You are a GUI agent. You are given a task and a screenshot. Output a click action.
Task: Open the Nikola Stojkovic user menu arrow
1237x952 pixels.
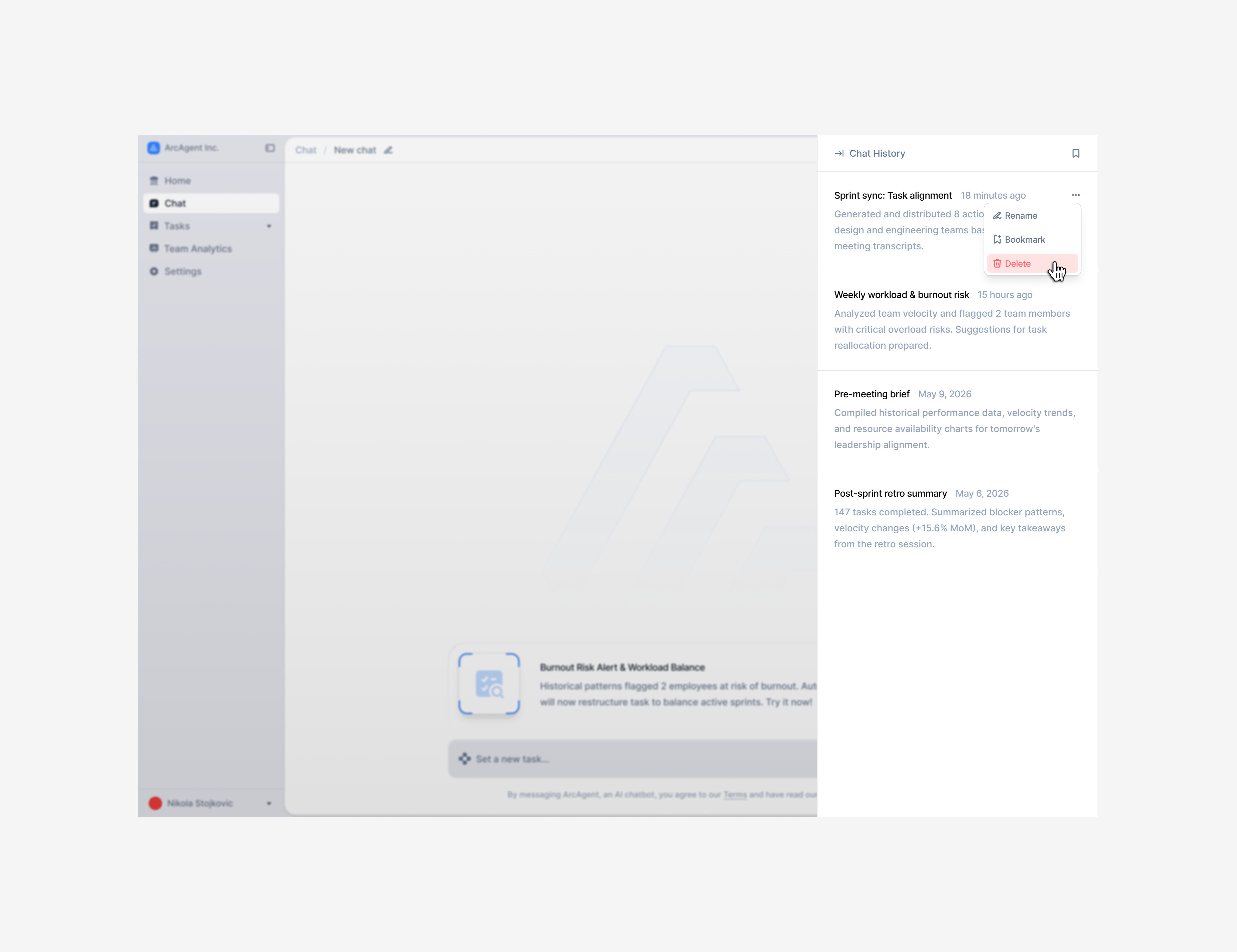click(269, 803)
